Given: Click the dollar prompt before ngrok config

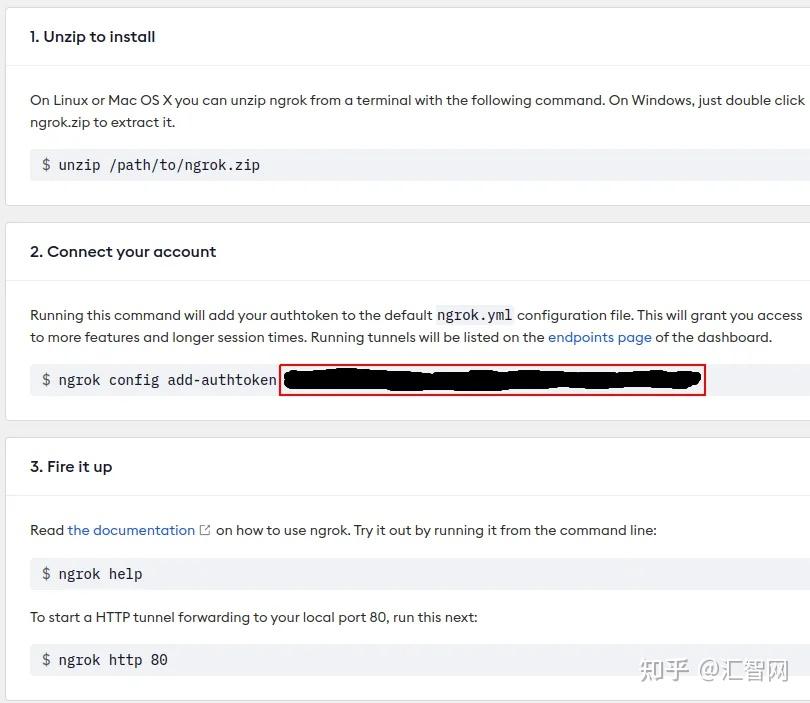Looking at the screenshot, I should pos(46,380).
